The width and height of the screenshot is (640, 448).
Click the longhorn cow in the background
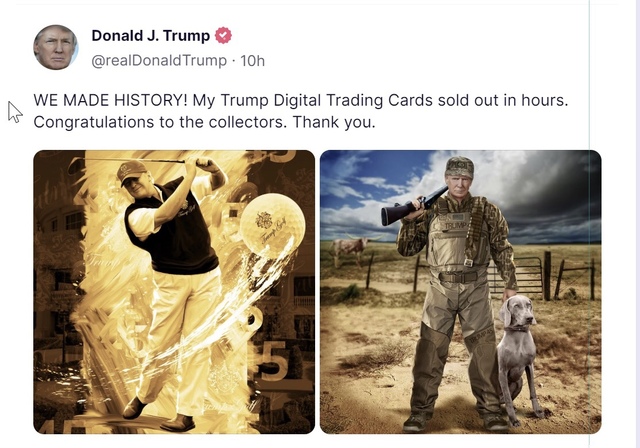coord(351,247)
